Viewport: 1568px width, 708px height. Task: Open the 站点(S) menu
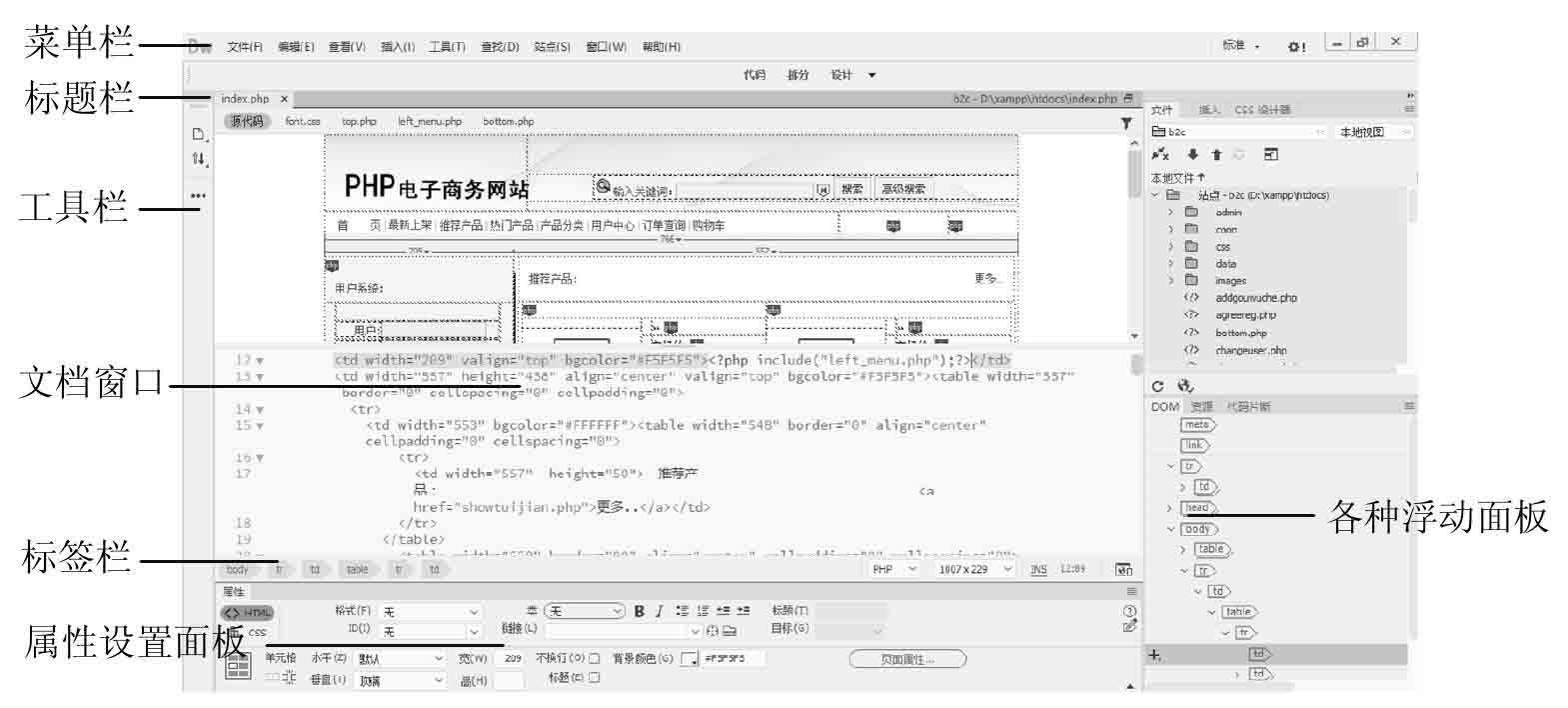point(552,47)
